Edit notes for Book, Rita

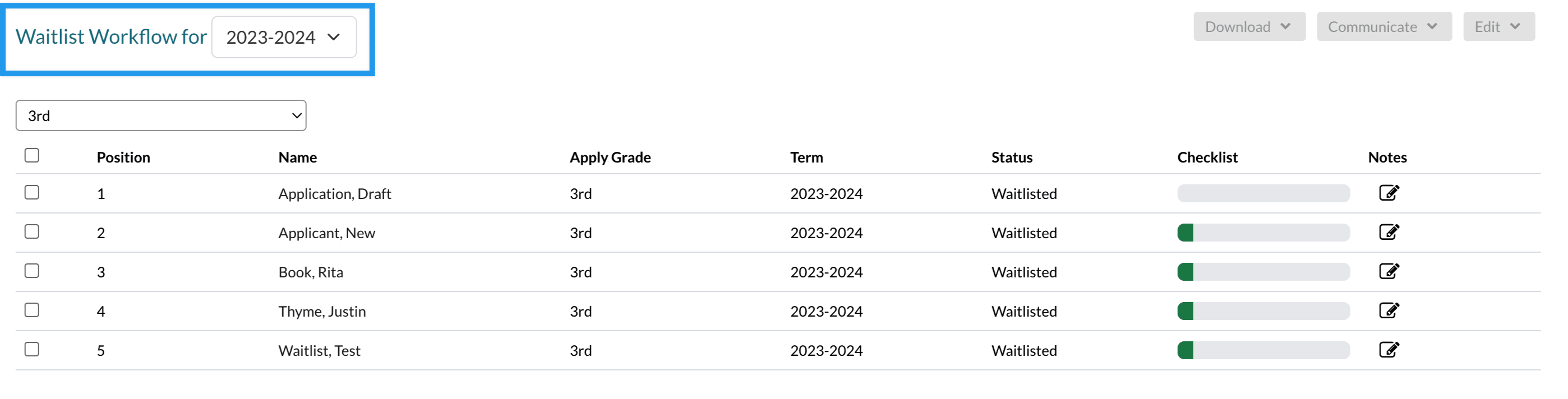pyautogui.click(x=1389, y=271)
